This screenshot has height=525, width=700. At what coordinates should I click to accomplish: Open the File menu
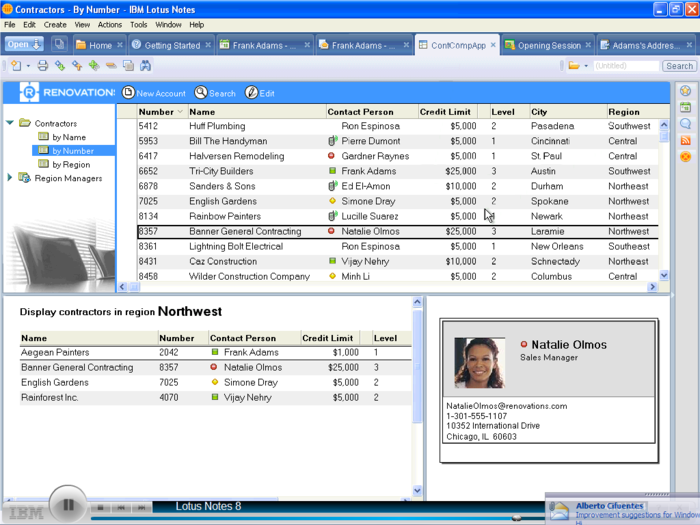[9, 25]
